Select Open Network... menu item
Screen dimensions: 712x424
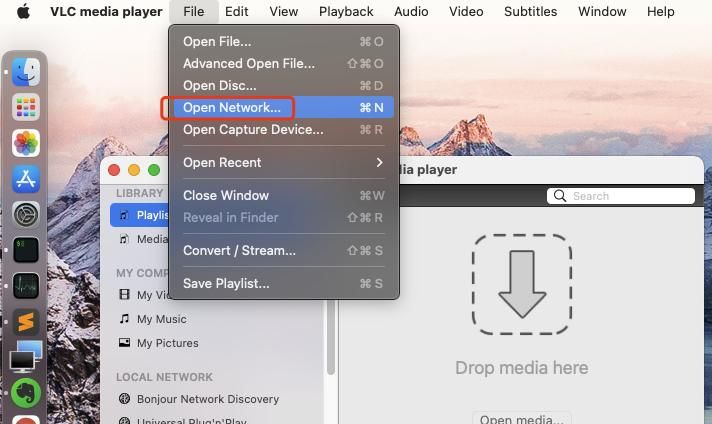point(283,108)
